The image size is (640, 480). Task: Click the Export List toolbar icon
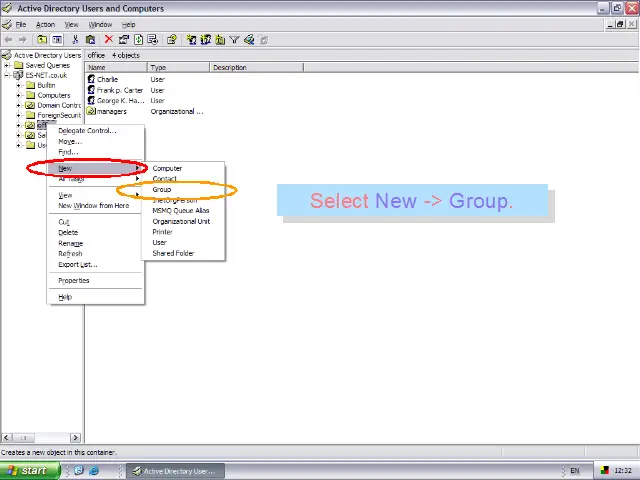[x=153, y=40]
